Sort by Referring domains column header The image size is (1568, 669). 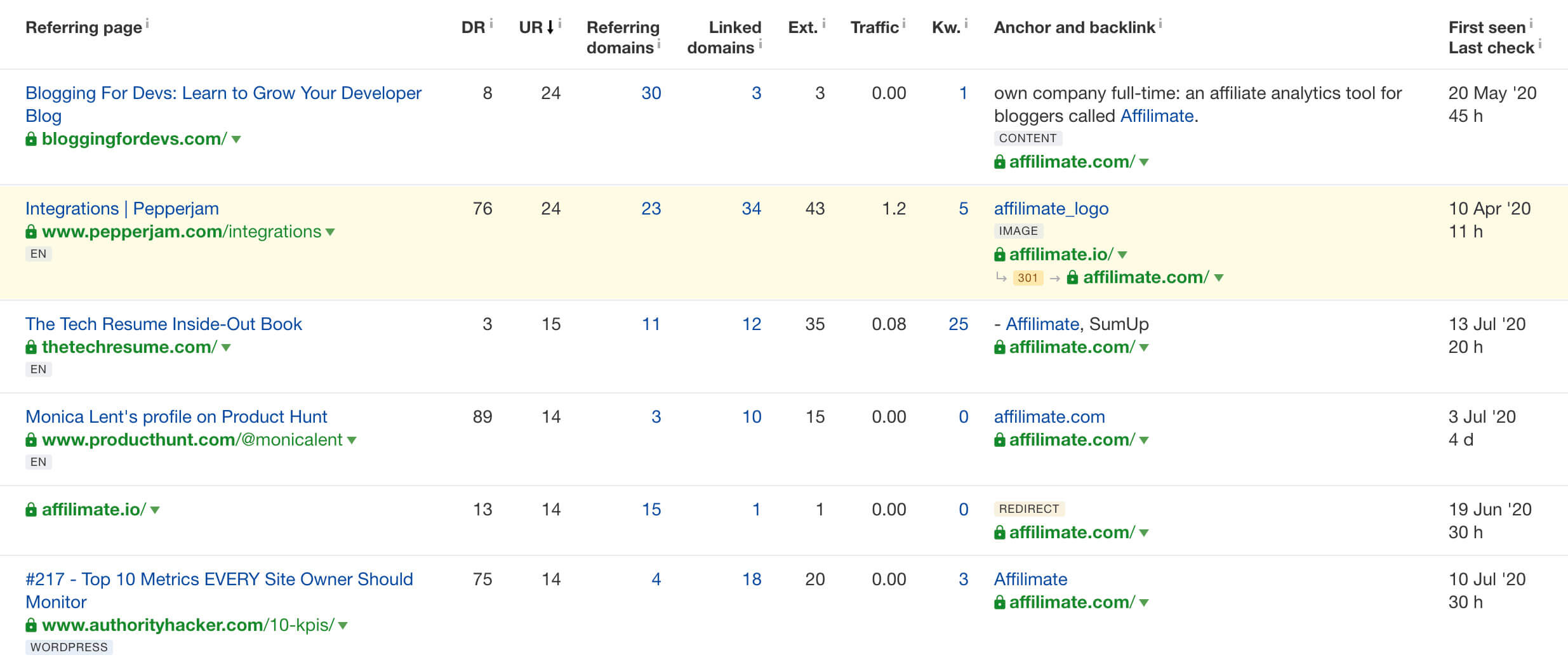point(623,37)
